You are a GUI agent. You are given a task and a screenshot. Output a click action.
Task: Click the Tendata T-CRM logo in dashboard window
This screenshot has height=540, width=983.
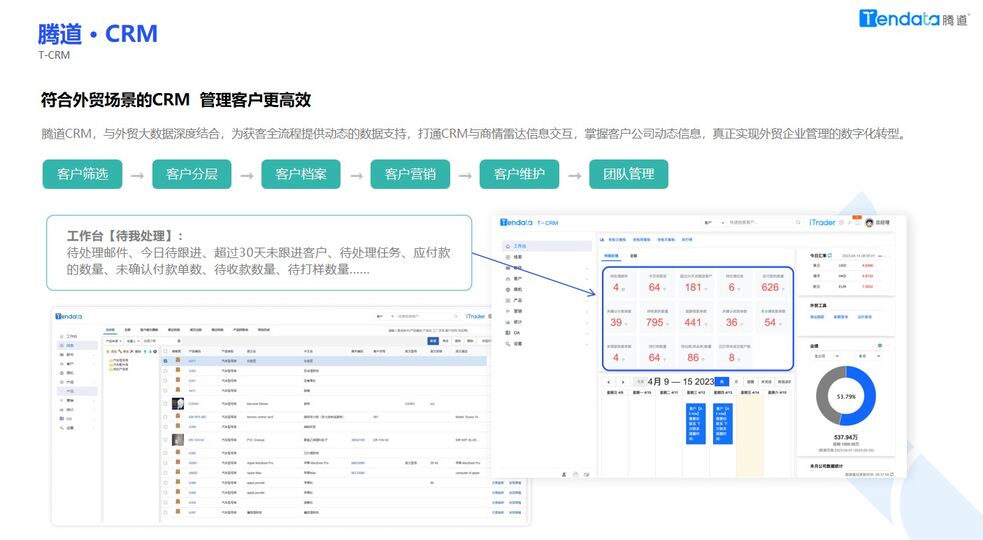pyautogui.click(x=529, y=223)
